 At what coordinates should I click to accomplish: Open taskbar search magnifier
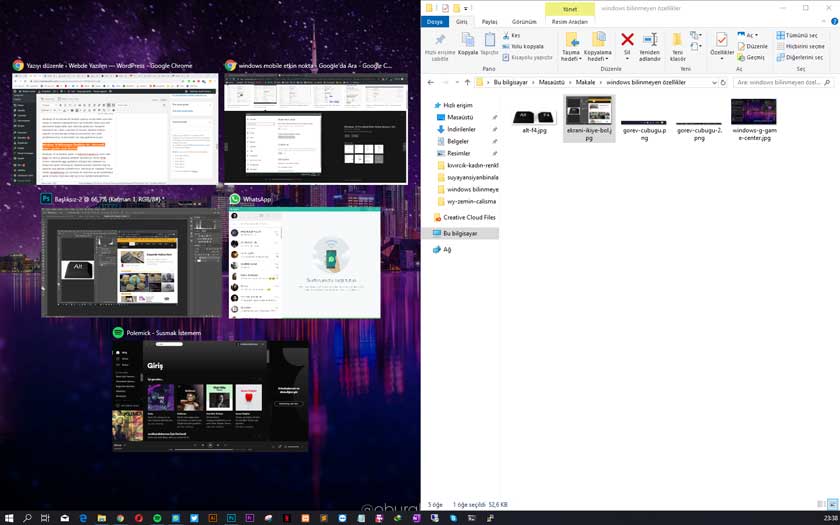point(27,518)
